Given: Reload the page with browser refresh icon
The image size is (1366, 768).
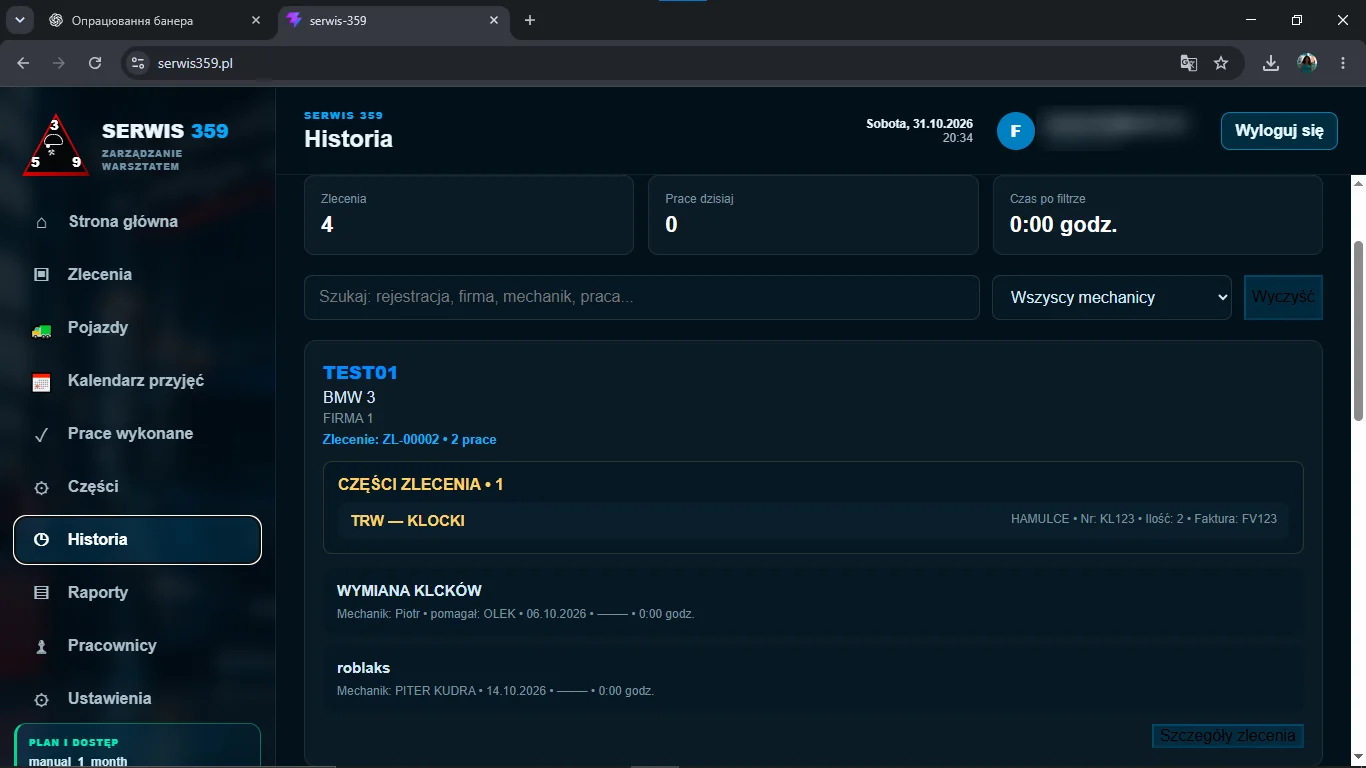Looking at the screenshot, I should [x=95, y=63].
